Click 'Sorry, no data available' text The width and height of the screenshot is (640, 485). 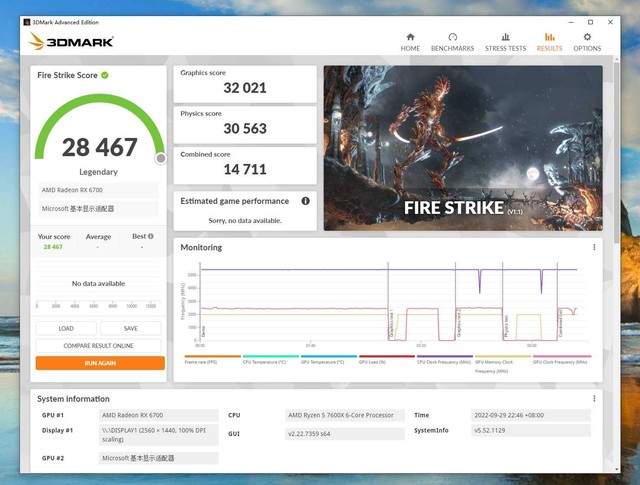[245, 220]
